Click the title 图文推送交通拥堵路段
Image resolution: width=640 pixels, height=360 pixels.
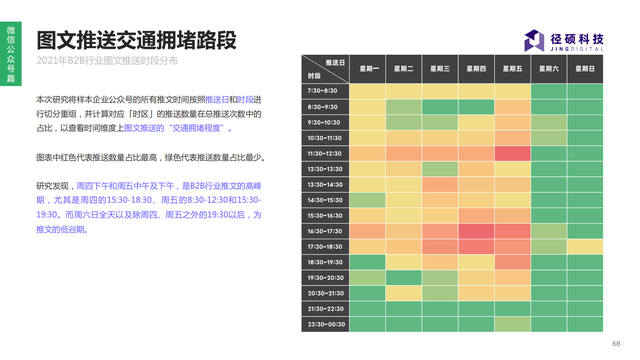136,40
